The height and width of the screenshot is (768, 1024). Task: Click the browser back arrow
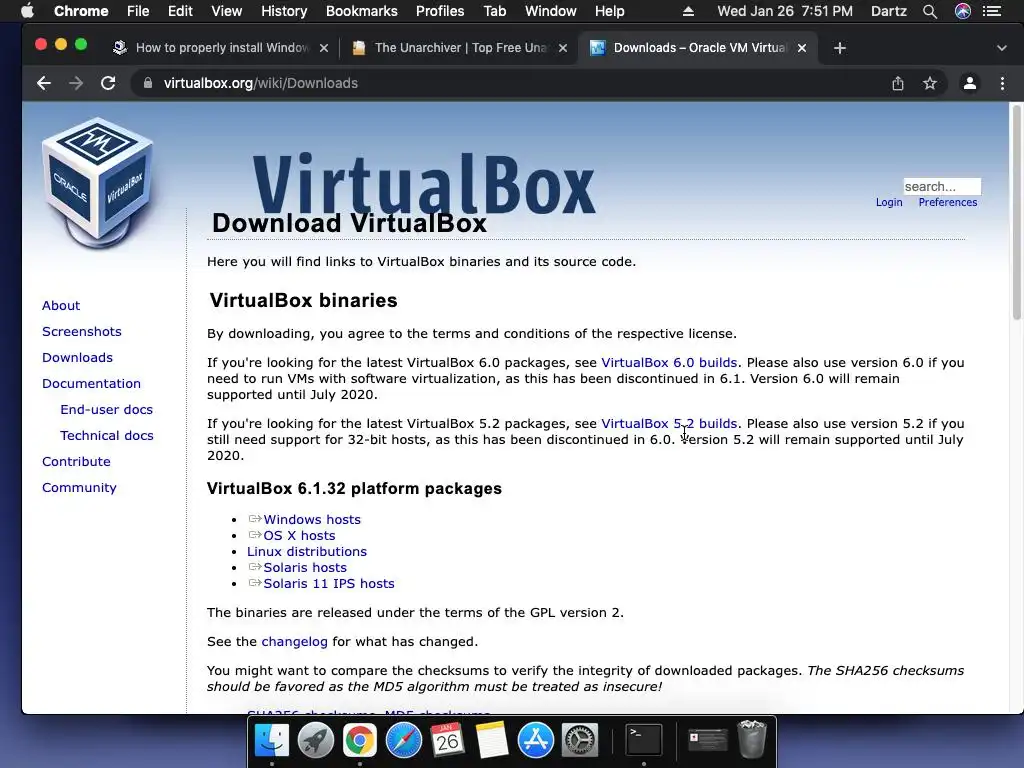point(44,84)
